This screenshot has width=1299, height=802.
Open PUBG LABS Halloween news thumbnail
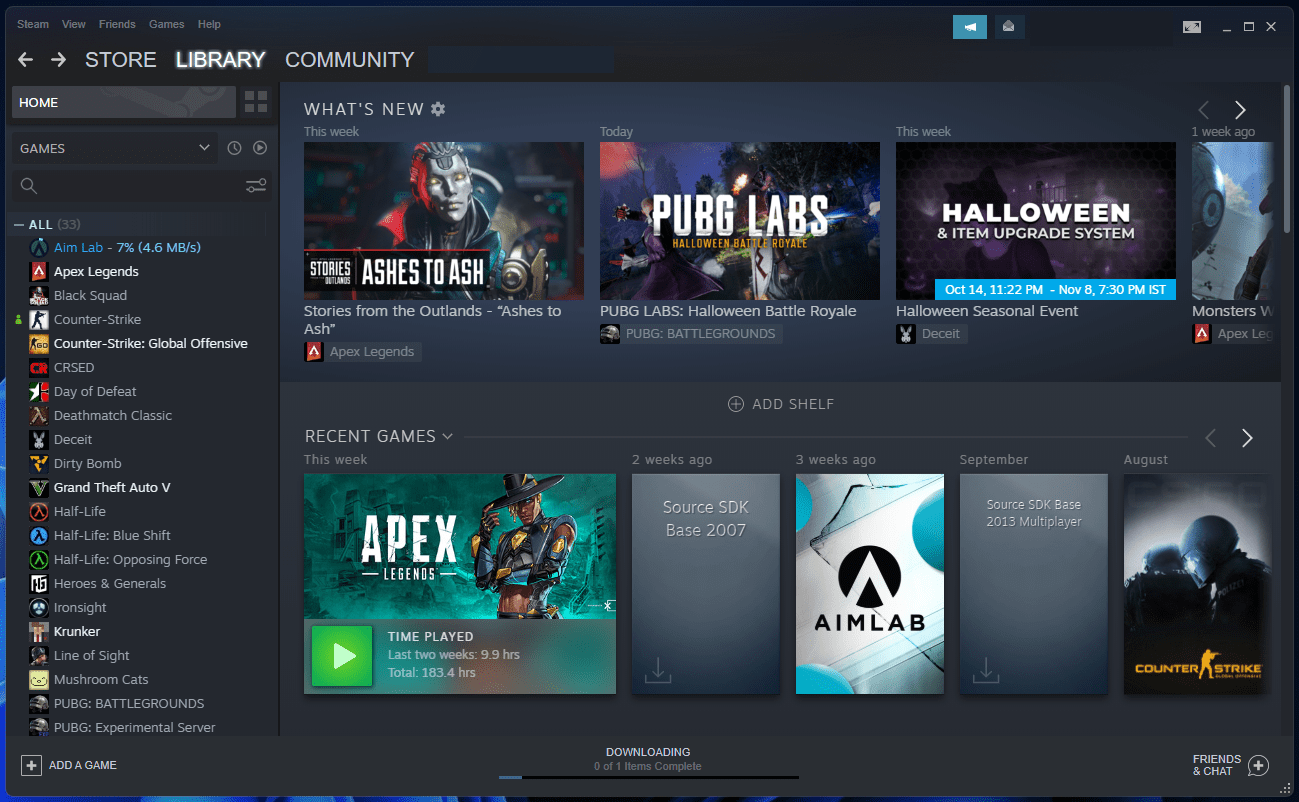point(740,221)
